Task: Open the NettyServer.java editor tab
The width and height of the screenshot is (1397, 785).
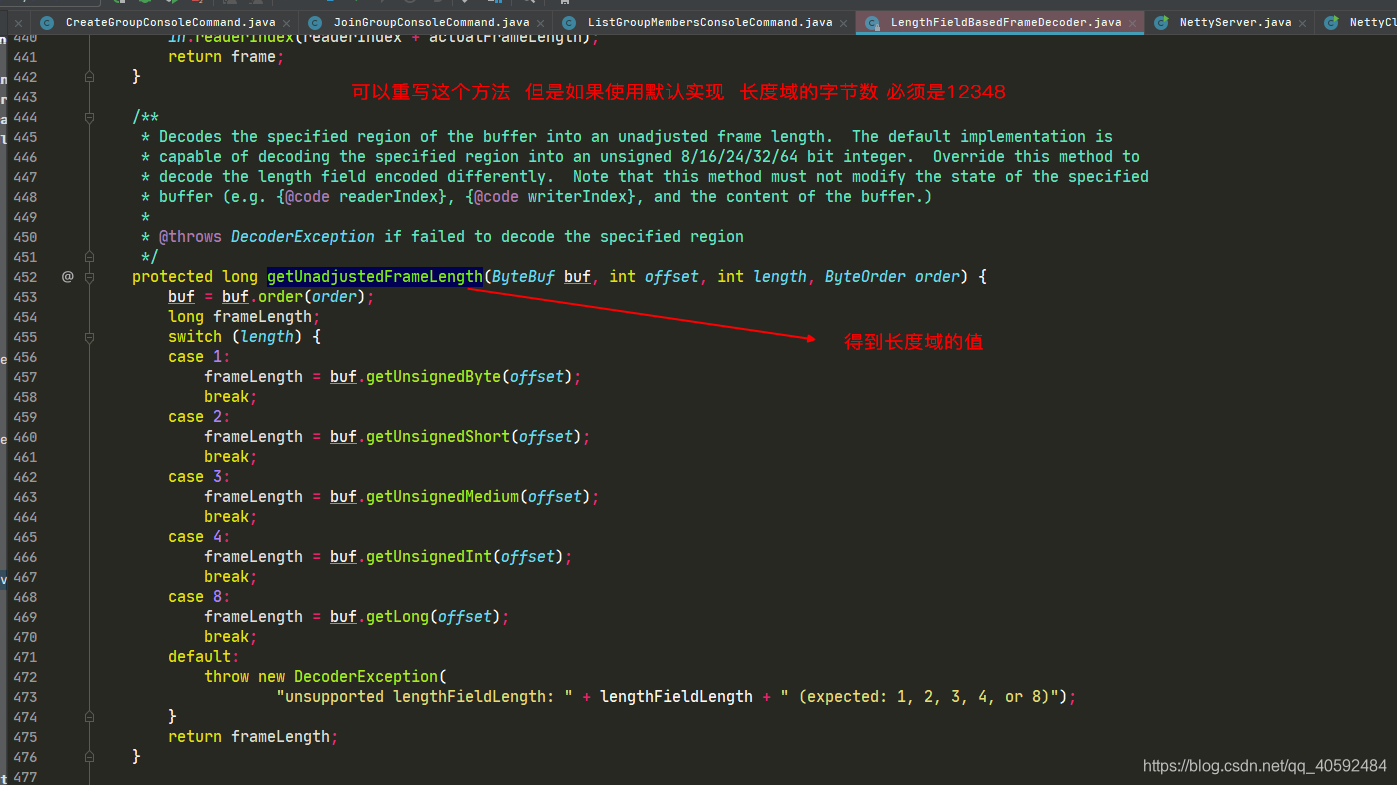Action: pyautogui.click(x=1235, y=22)
